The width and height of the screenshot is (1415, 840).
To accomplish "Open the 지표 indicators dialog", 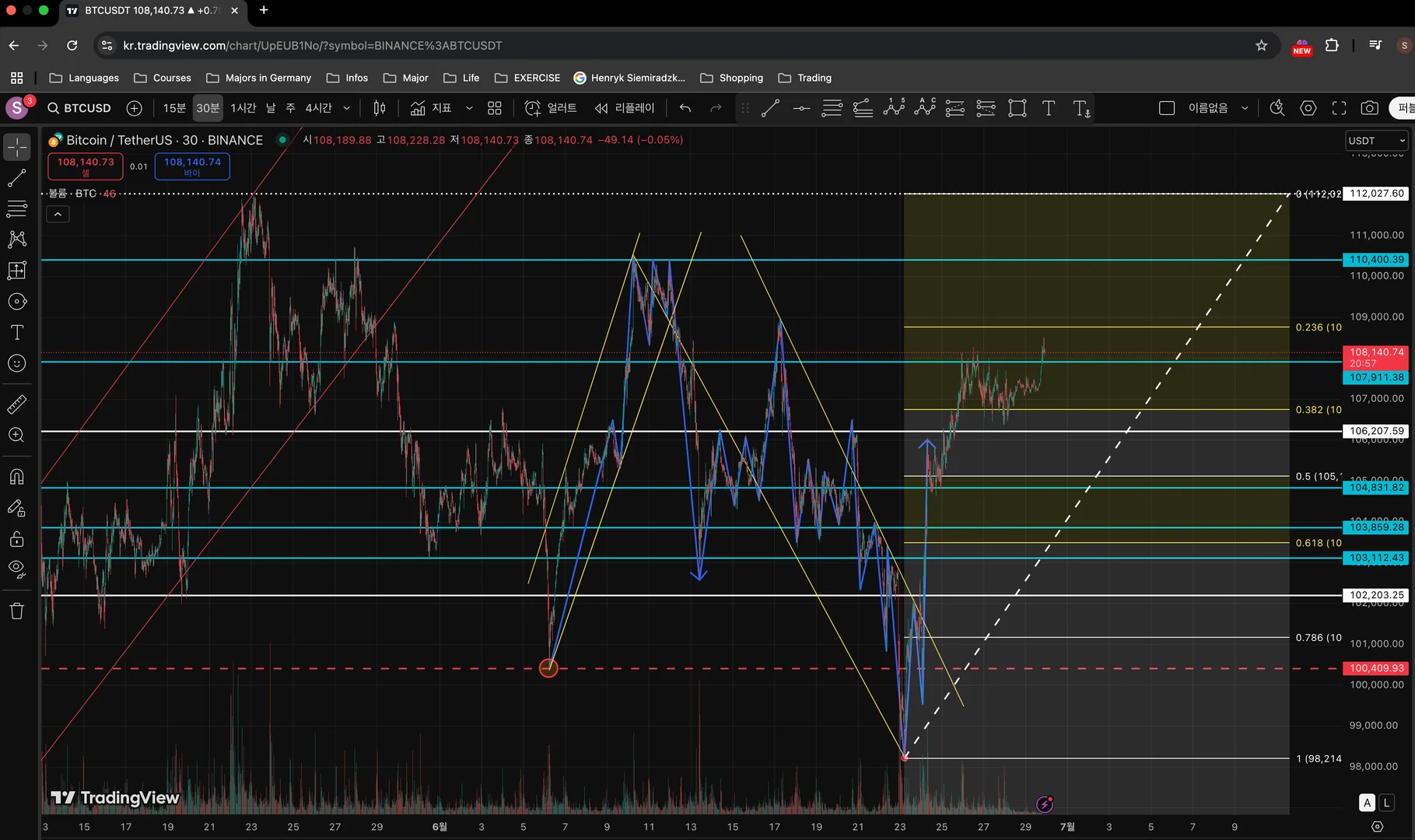I will (x=431, y=108).
